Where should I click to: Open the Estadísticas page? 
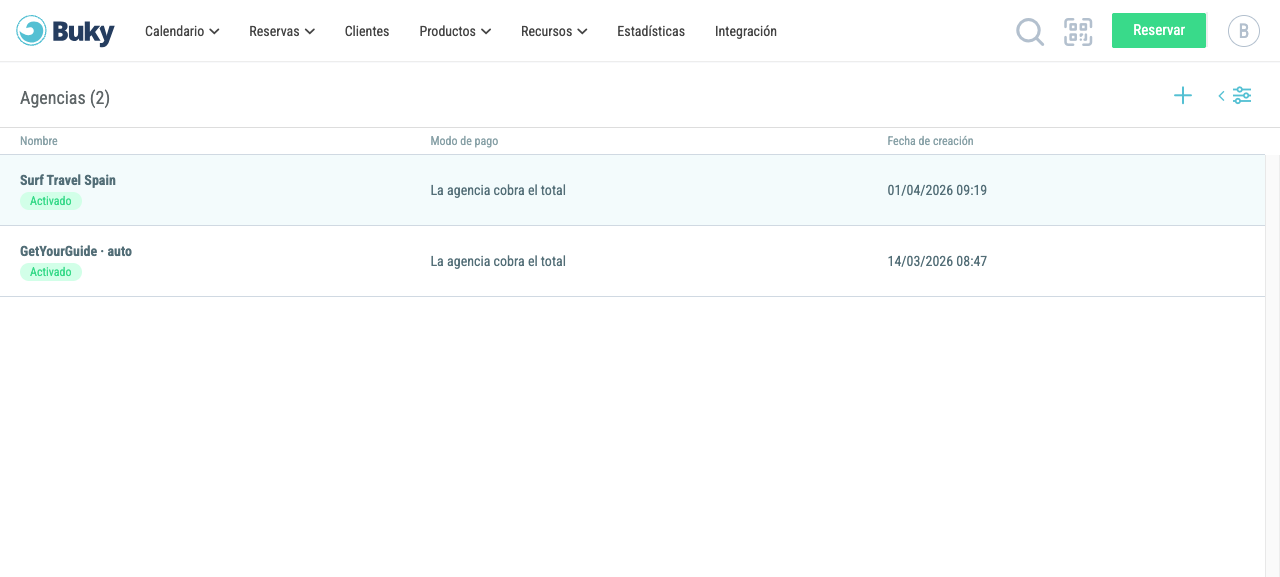pos(651,31)
